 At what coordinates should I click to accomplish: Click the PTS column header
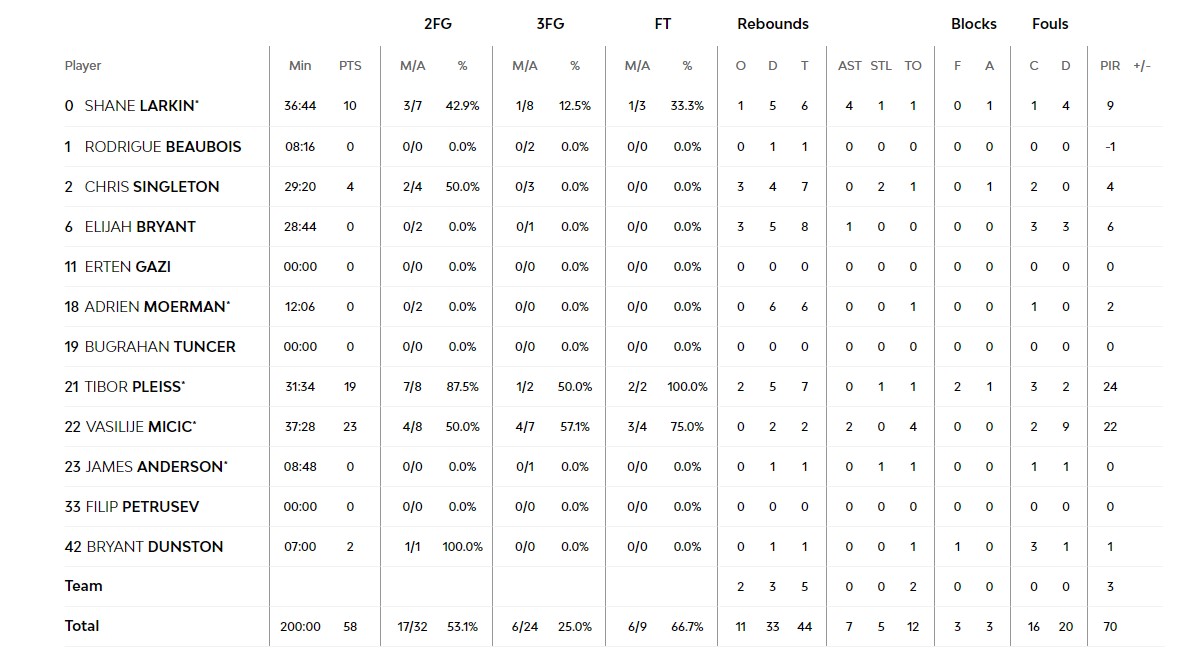pyautogui.click(x=350, y=66)
